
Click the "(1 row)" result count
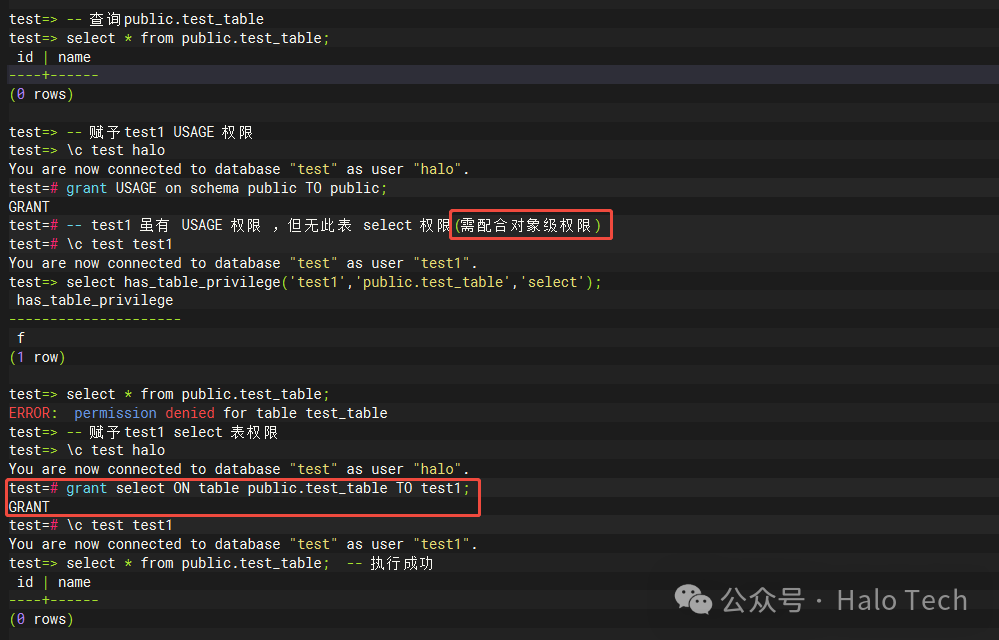click(x=37, y=357)
